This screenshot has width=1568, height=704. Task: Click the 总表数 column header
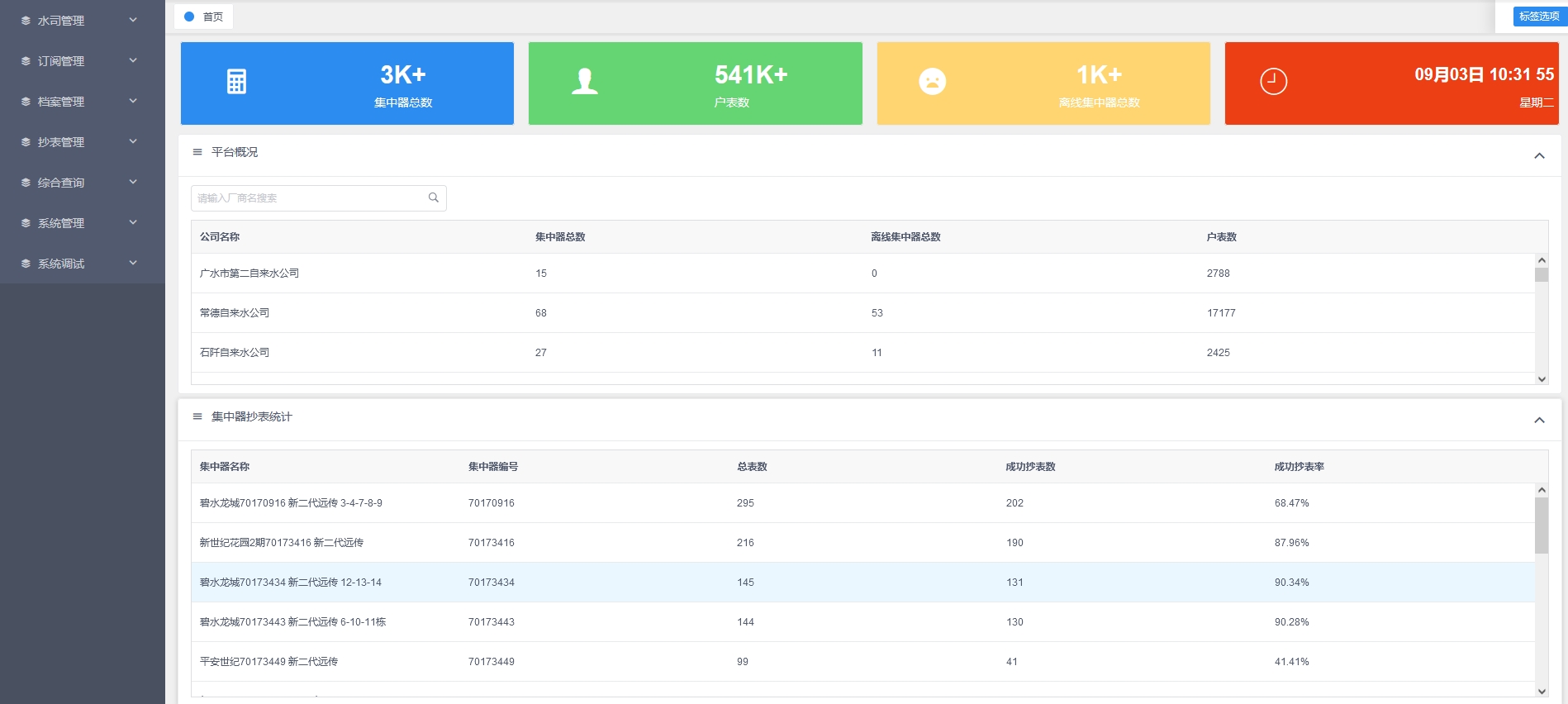coord(752,467)
